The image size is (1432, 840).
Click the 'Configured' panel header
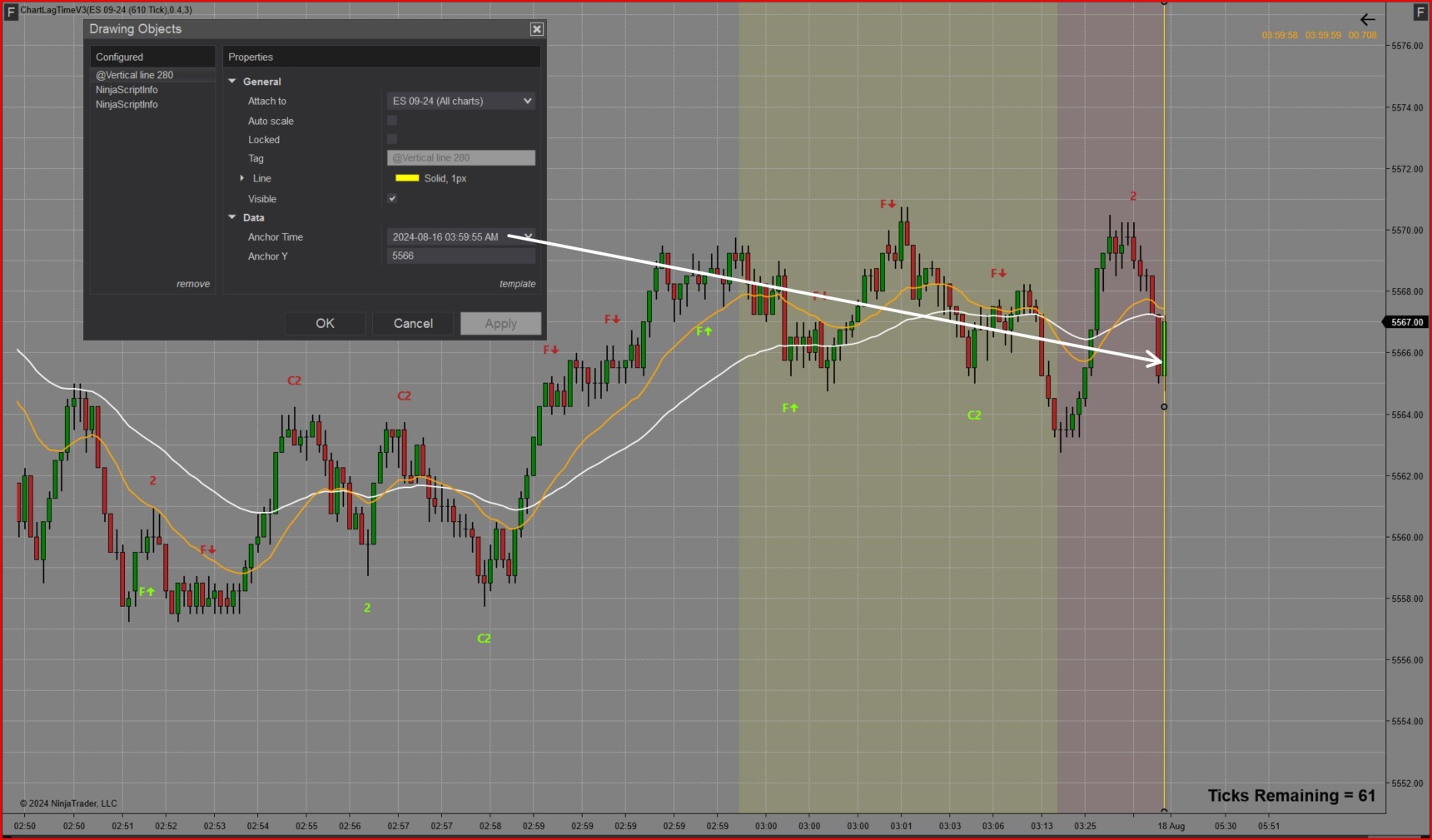[152, 57]
